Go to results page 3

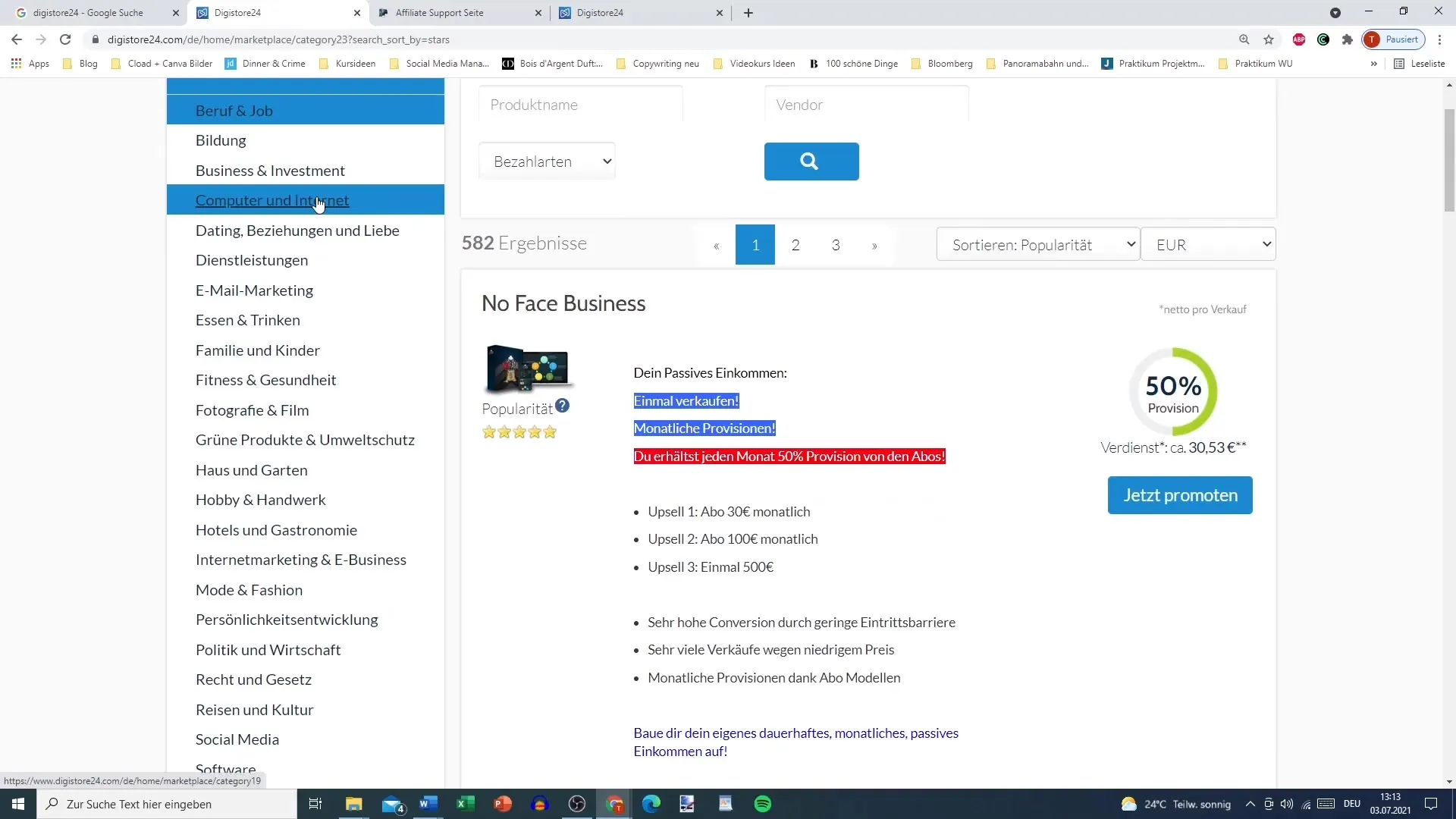[x=836, y=244]
